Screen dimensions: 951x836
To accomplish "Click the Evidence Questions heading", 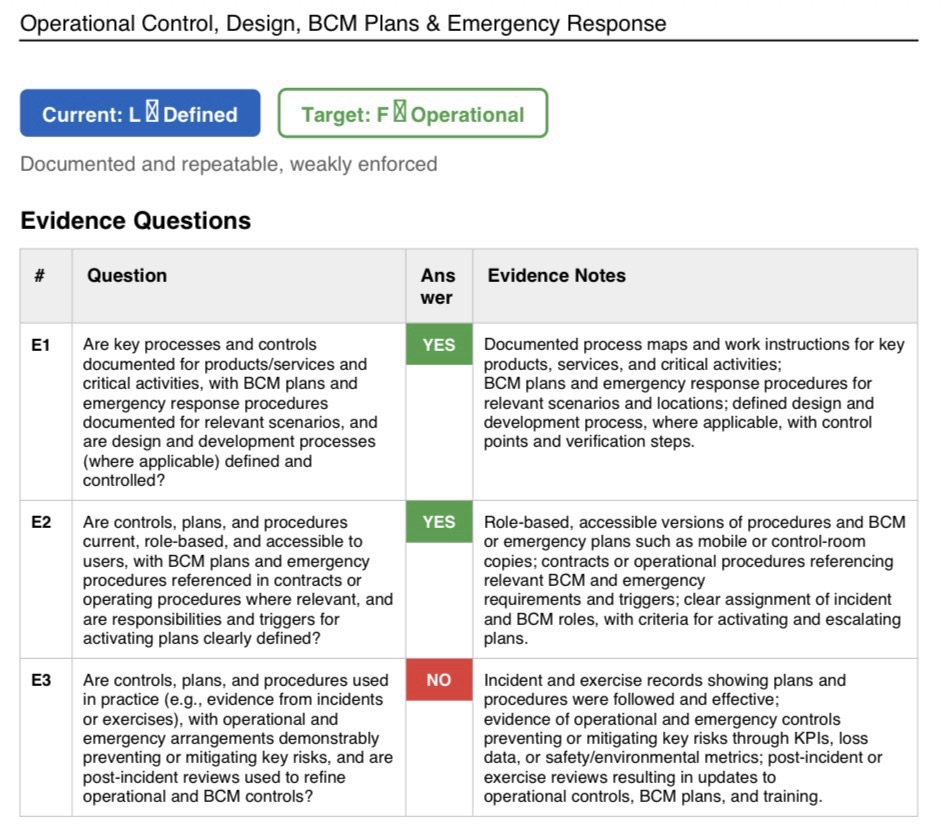I will 136,221.
